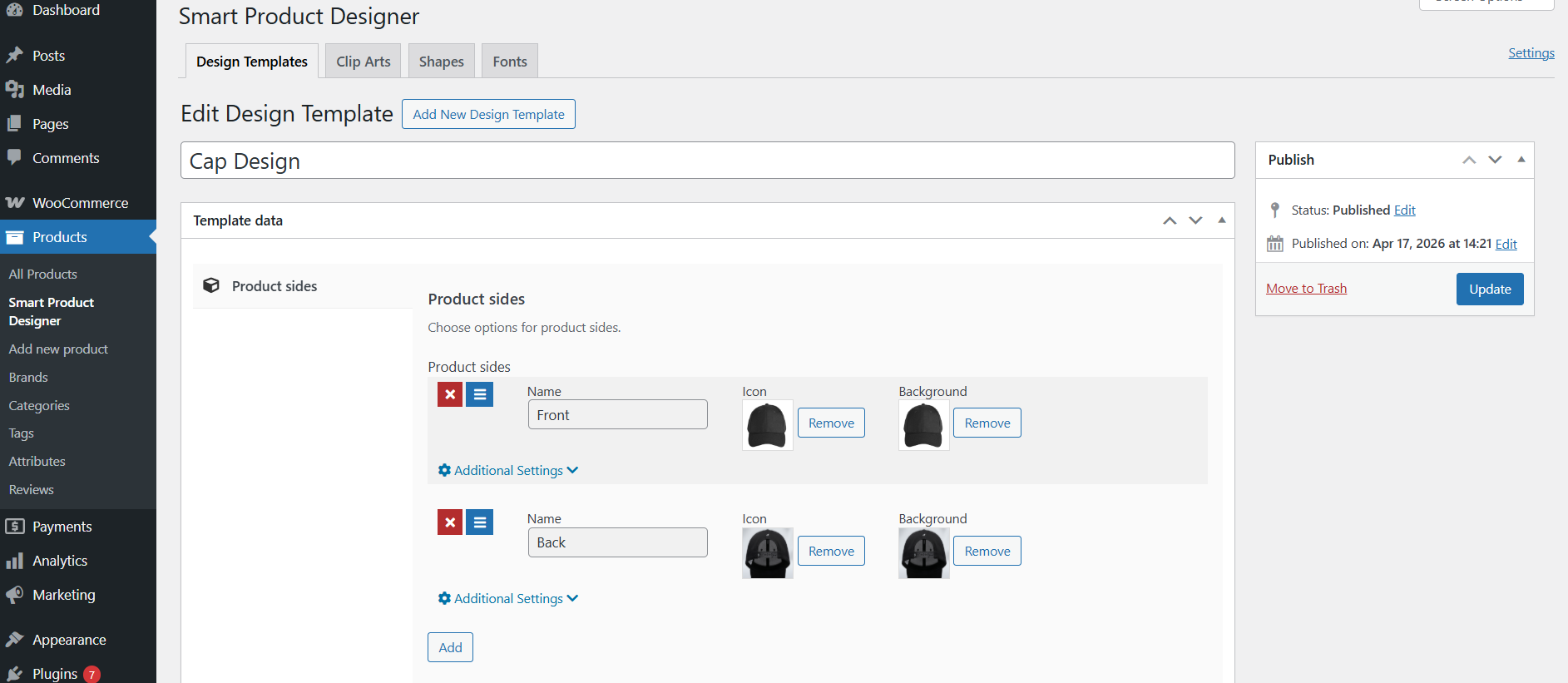This screenshot has width=1568, height=683.
Task: Click the Product sides box icon
Action: pyautogui.click(x=211, y=285)
